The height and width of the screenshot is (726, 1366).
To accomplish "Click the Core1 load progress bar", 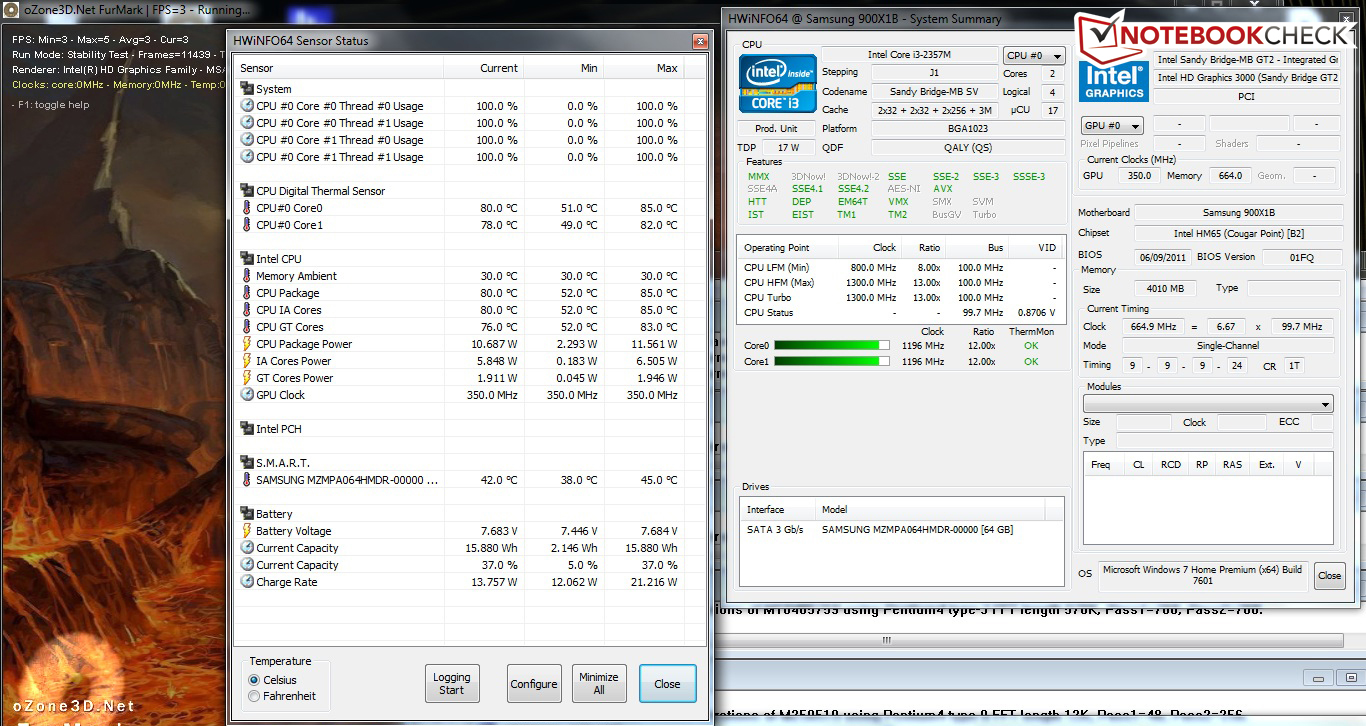I will tap(831, 362).
